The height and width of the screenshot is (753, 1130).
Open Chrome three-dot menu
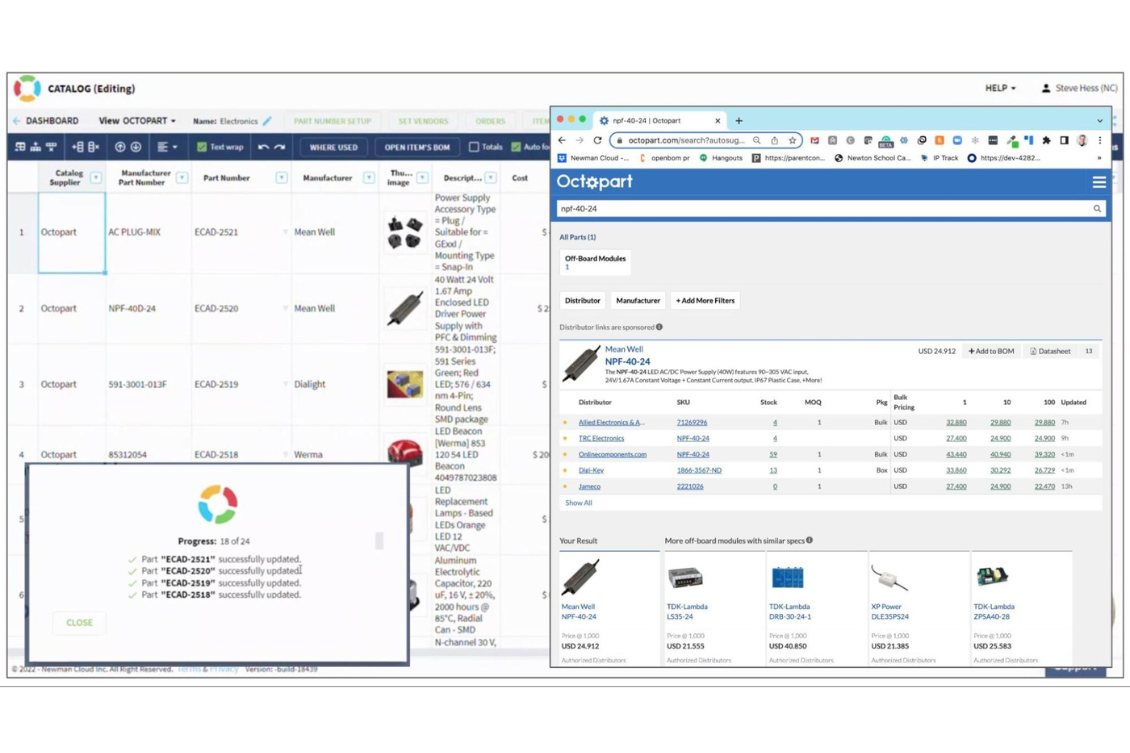pyautogui.click(x=1100, y=141)
